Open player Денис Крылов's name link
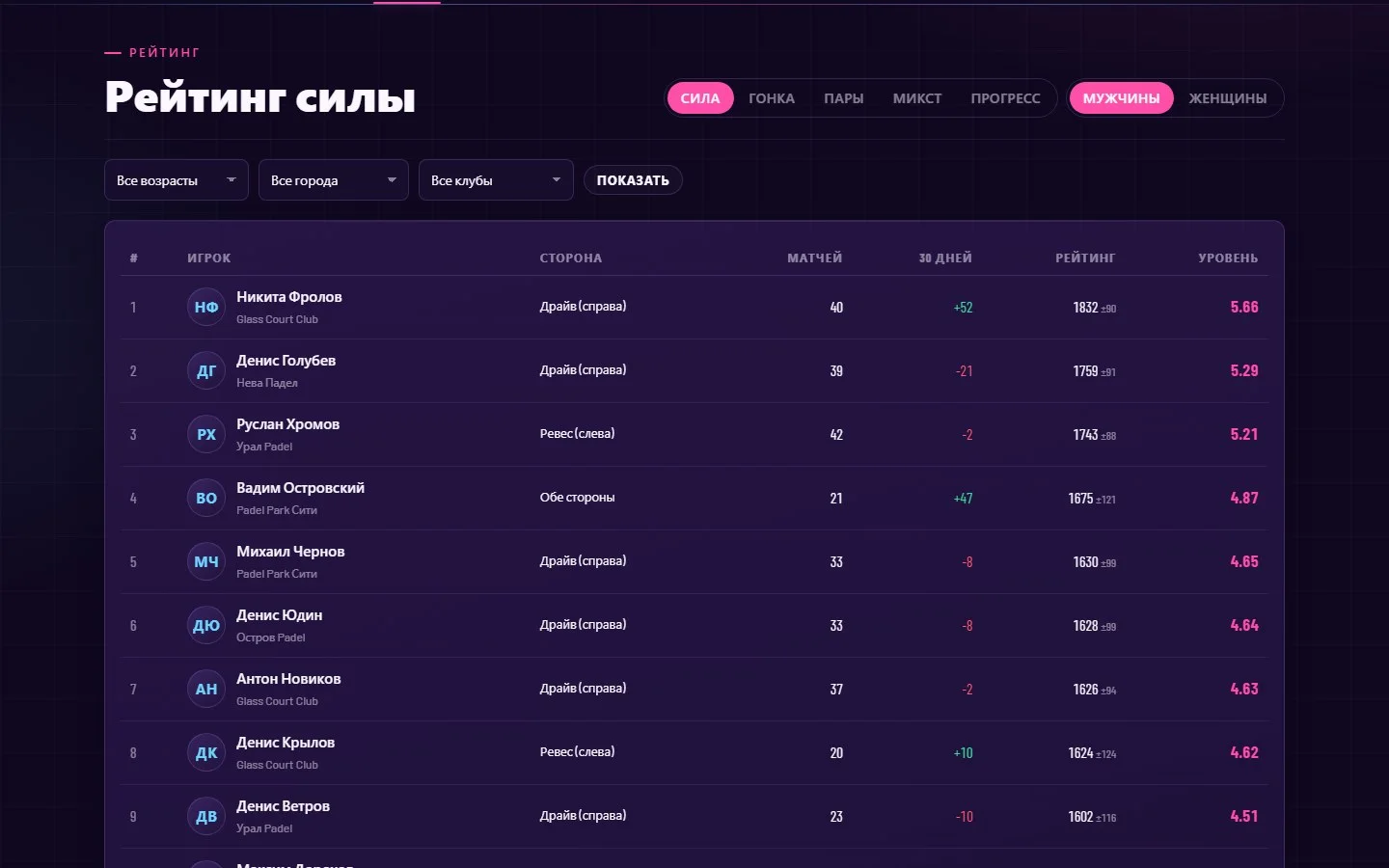 pos(286,743)
